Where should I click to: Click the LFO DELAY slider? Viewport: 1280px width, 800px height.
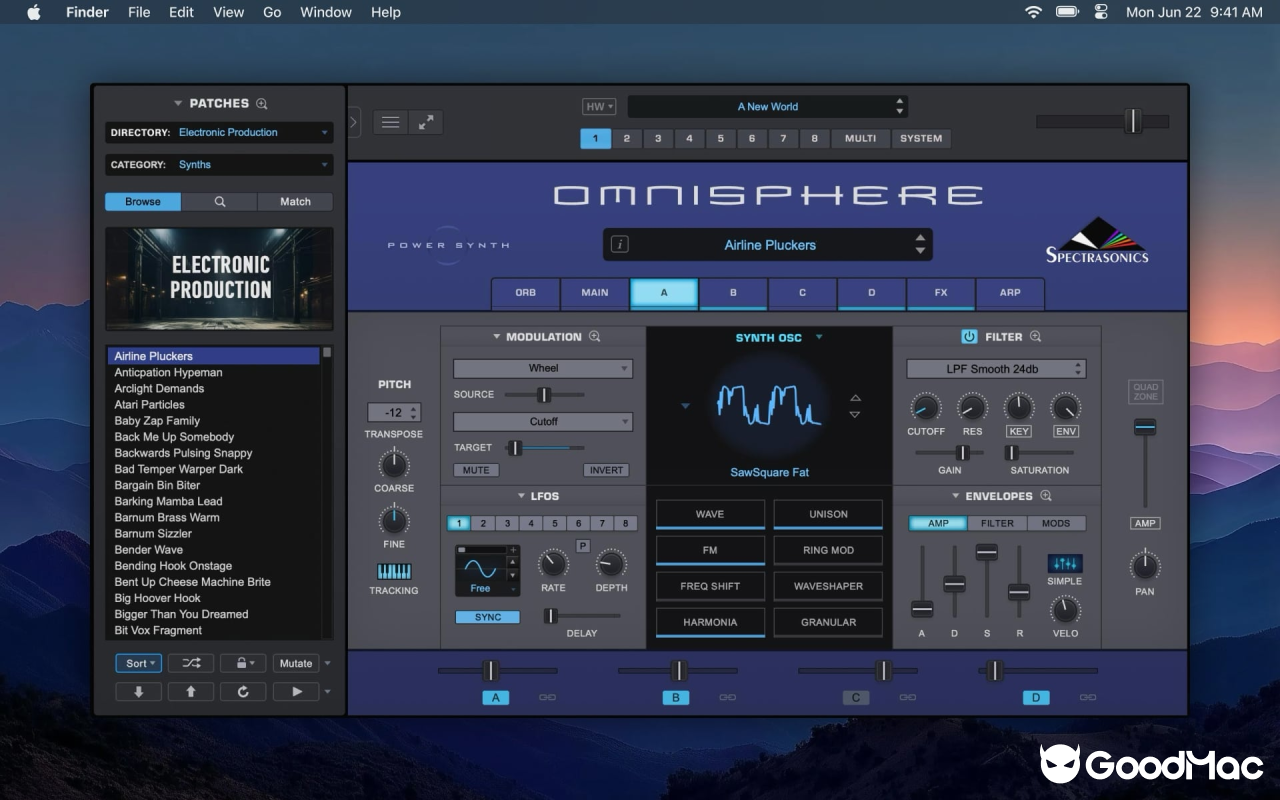[582, 616]
